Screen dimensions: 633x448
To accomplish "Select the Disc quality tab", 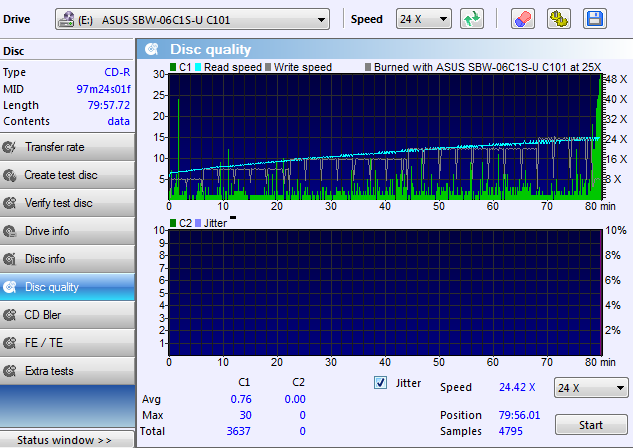I will pyautogui.click(x=67, y=287).
